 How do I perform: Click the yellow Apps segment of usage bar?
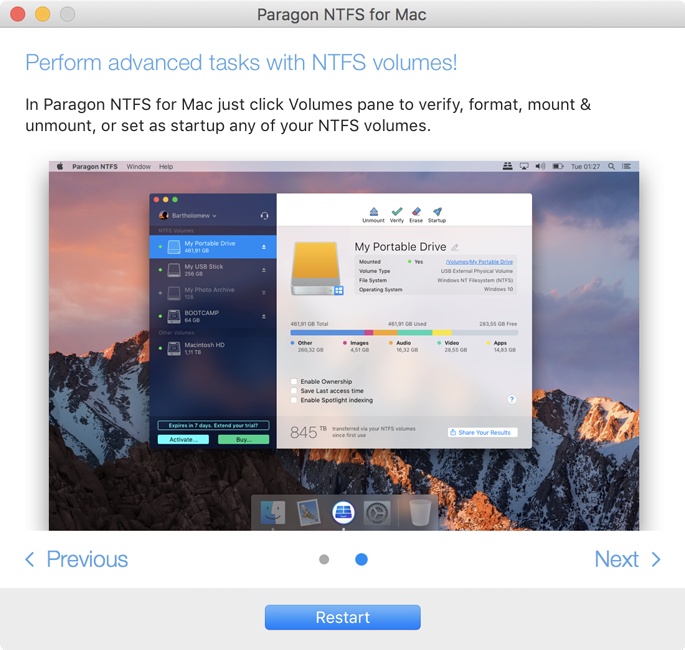(442, 333)
